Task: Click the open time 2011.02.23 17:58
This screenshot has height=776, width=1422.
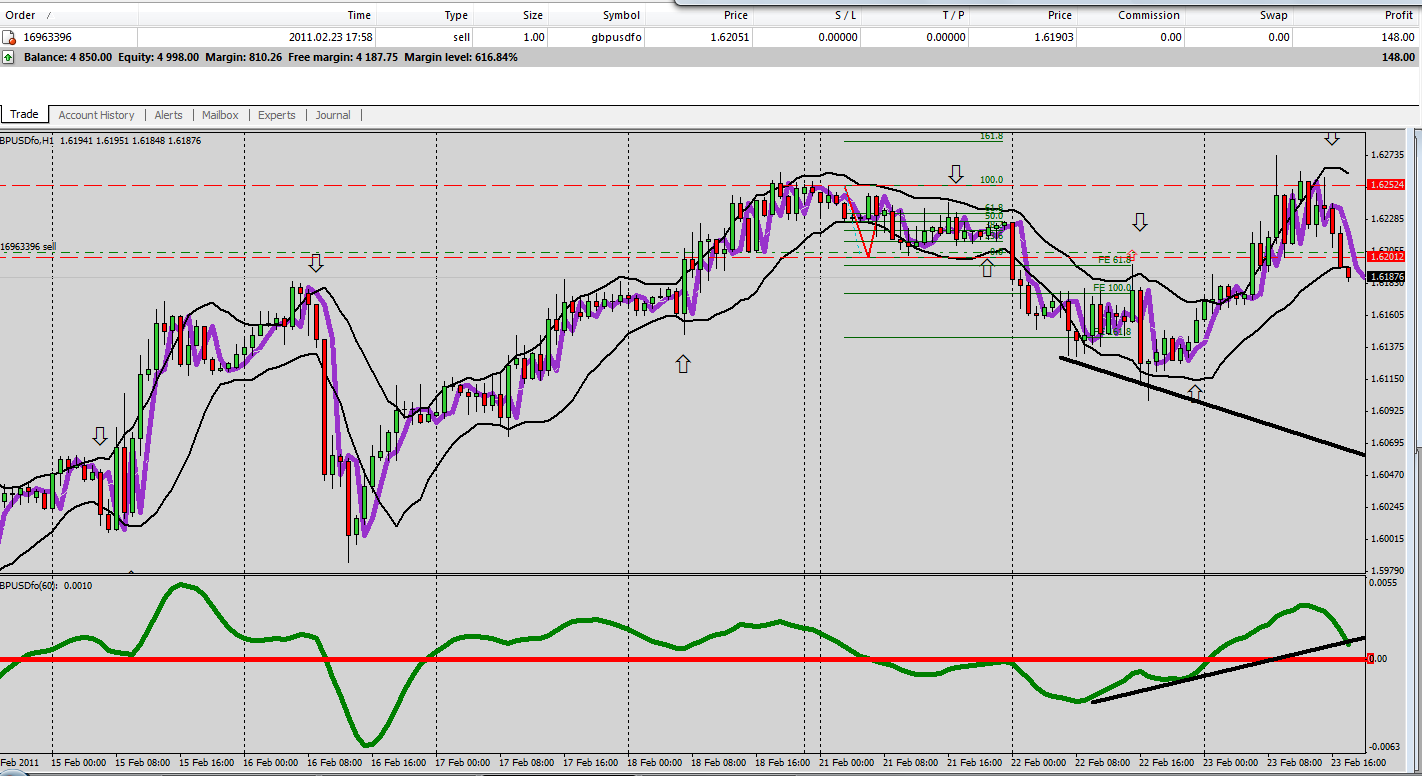Action: point(330,37)
